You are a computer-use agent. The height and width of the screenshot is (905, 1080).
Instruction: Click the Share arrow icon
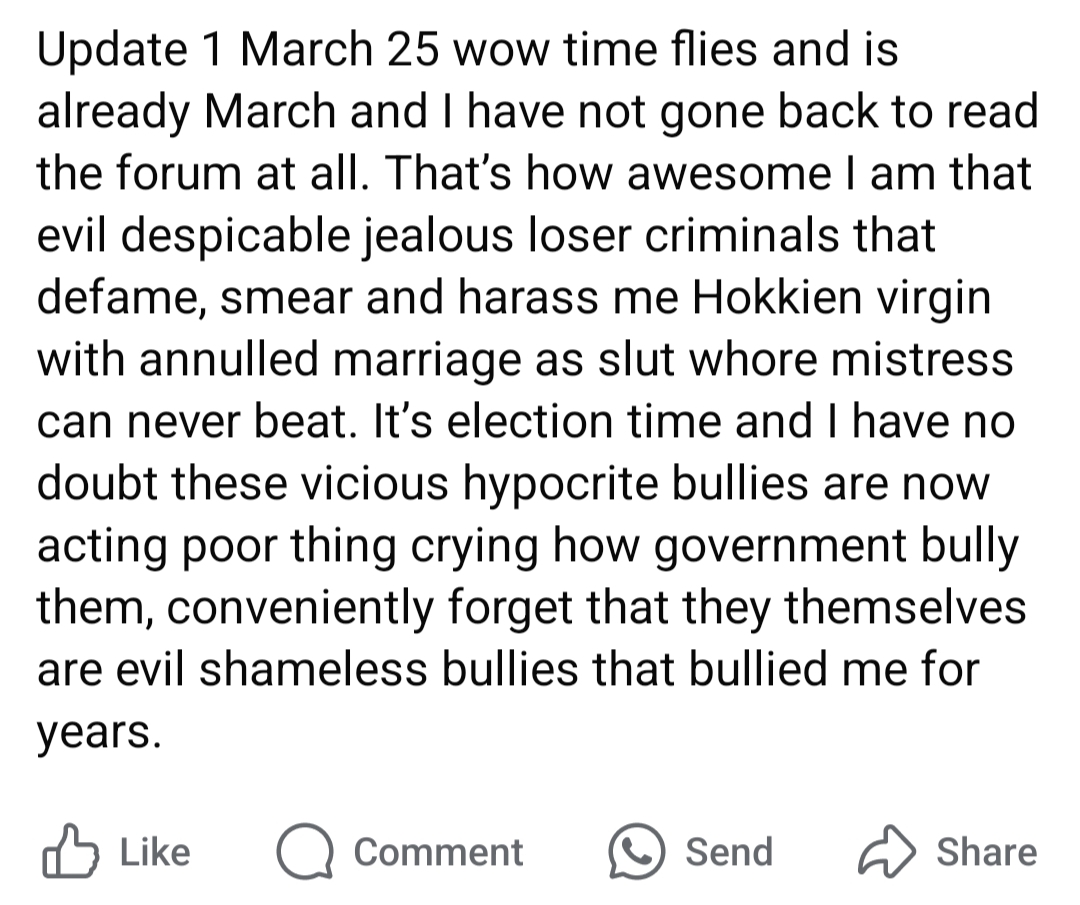coord(887,852)
